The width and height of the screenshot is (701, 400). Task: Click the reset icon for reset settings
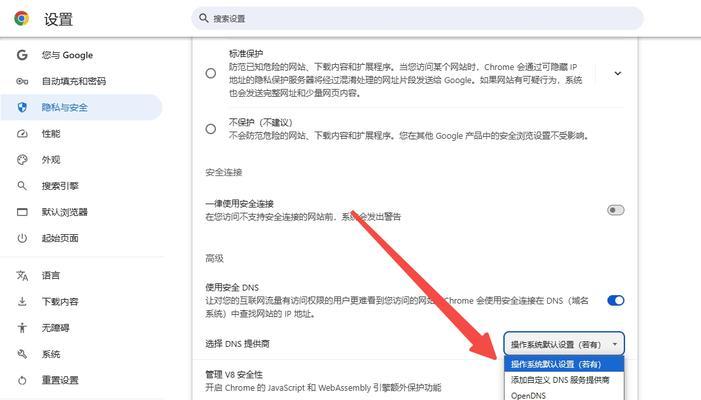click(22, 380)
